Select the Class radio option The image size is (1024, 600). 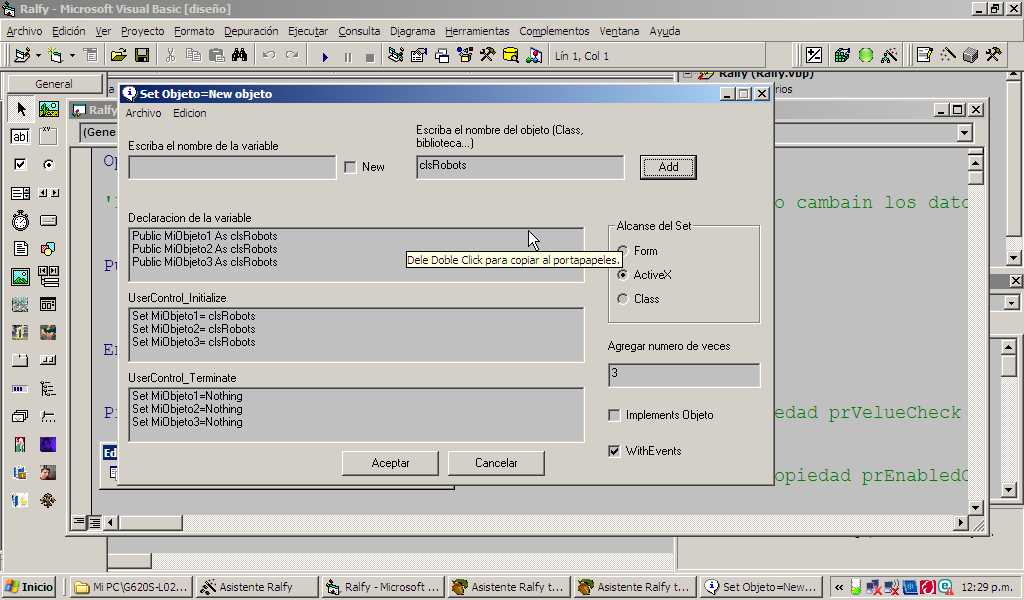pyautogui.click(x=622, y=299)
